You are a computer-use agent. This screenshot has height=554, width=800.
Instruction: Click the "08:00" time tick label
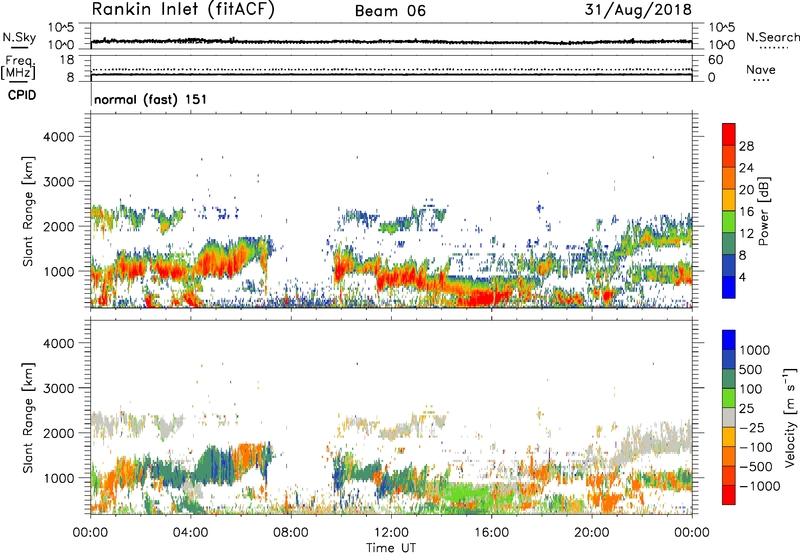coord(291,533)
